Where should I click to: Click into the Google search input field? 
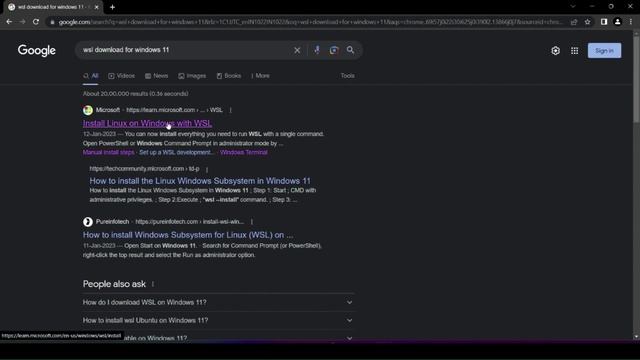coord(186,50)
